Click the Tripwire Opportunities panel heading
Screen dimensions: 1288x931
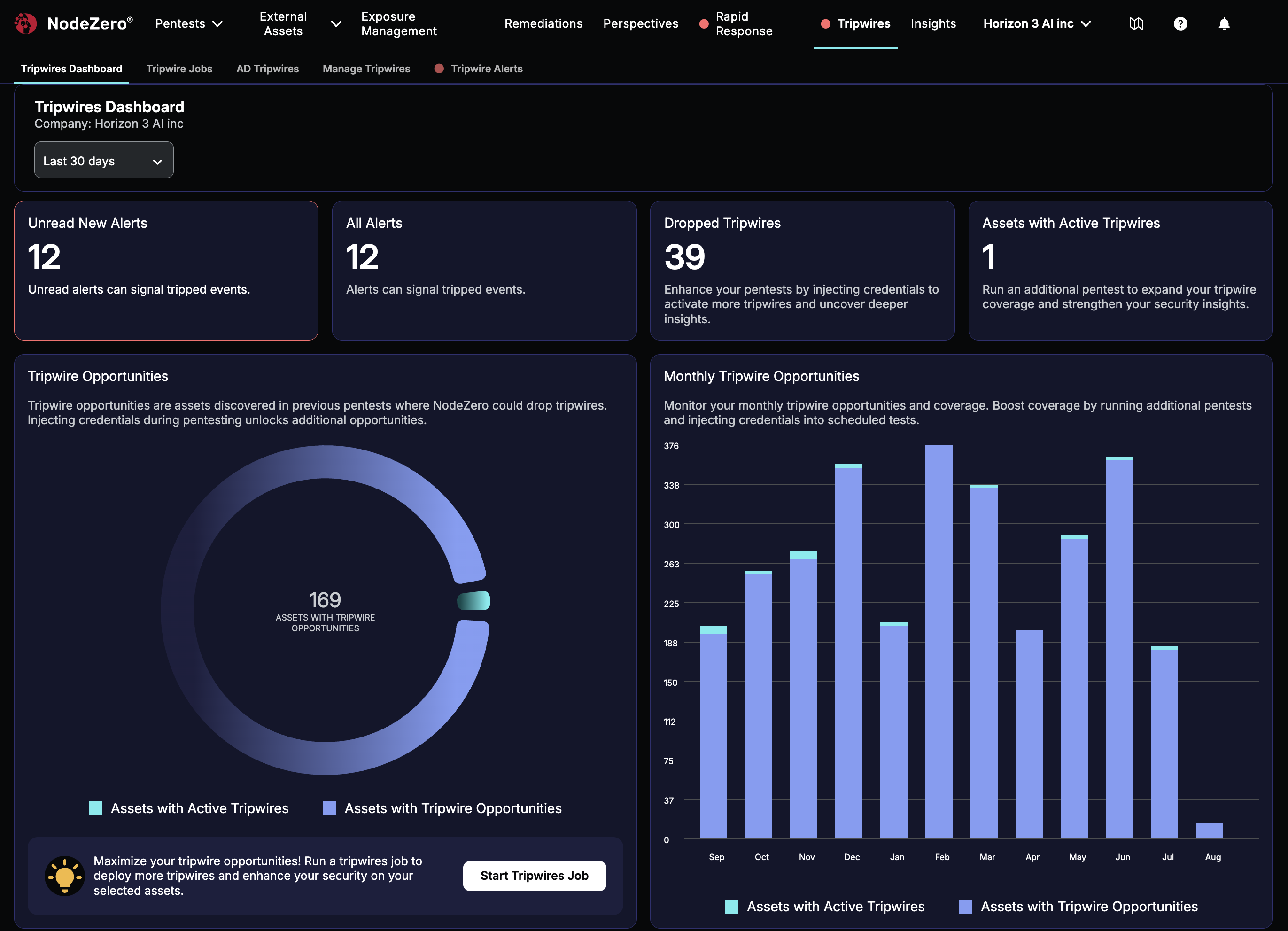(98, 376)
